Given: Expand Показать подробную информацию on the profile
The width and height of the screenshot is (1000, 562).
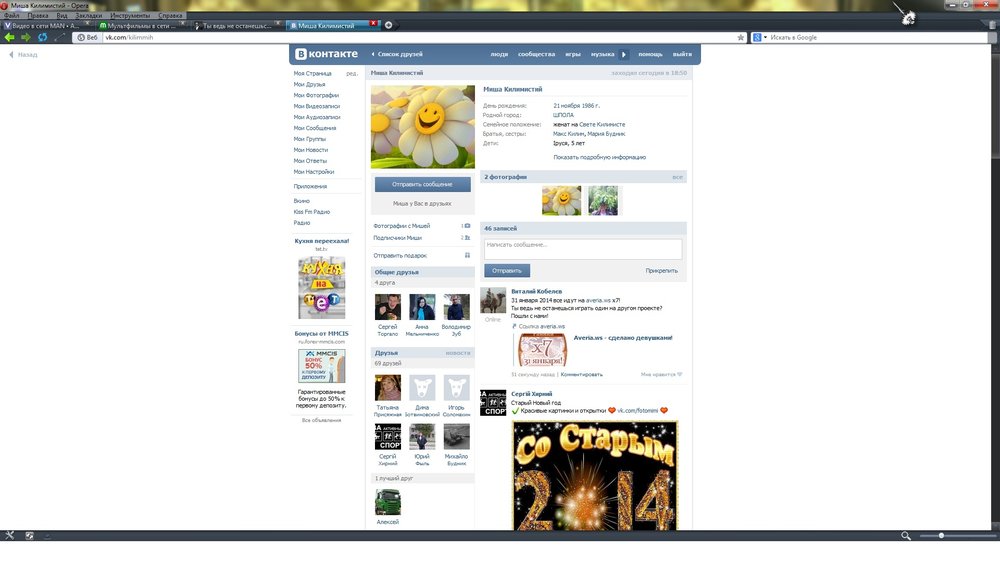Looking at the screenshot, I should 599,157.
